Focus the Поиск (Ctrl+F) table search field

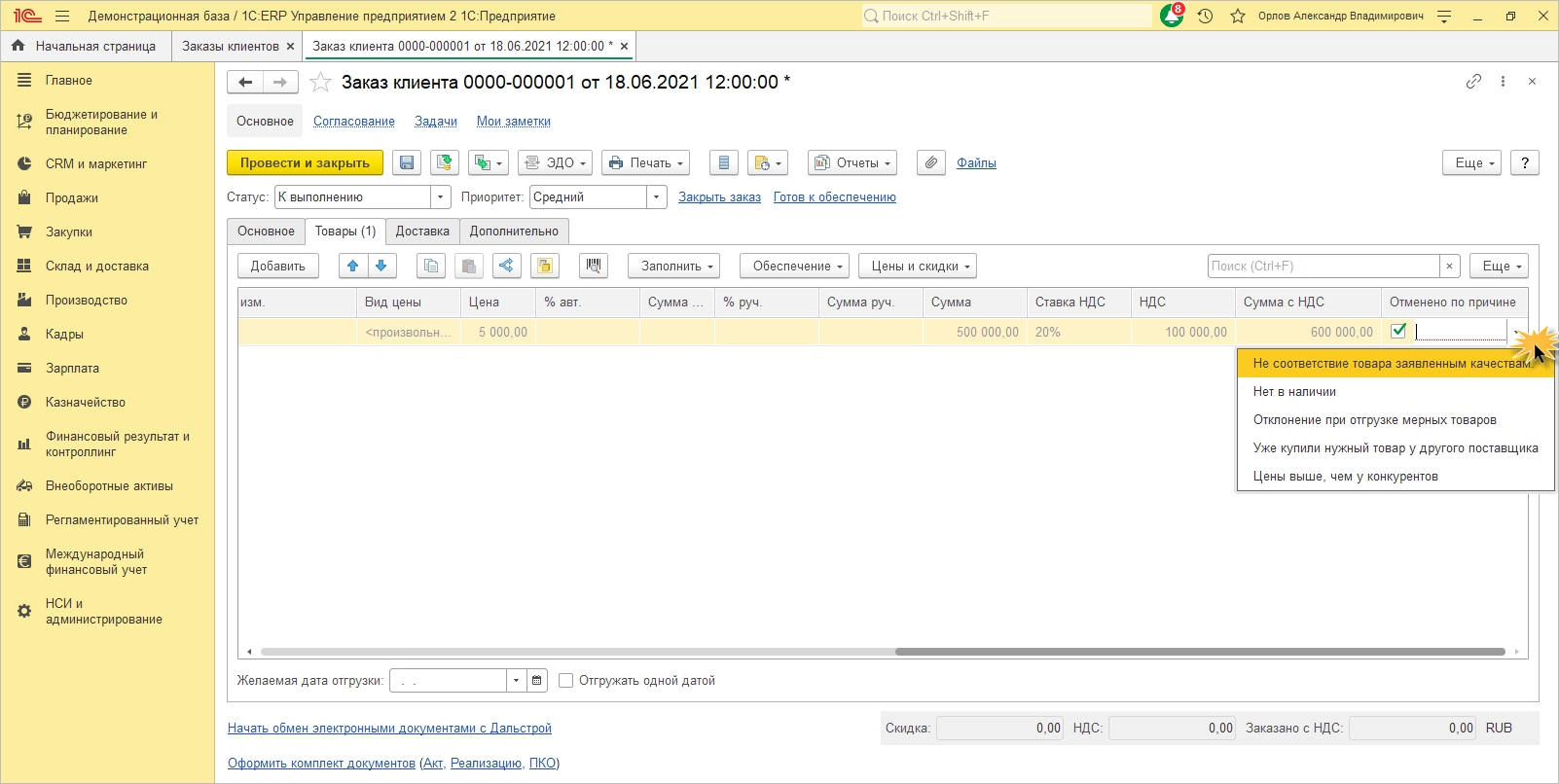click(x=1323, y=266)
